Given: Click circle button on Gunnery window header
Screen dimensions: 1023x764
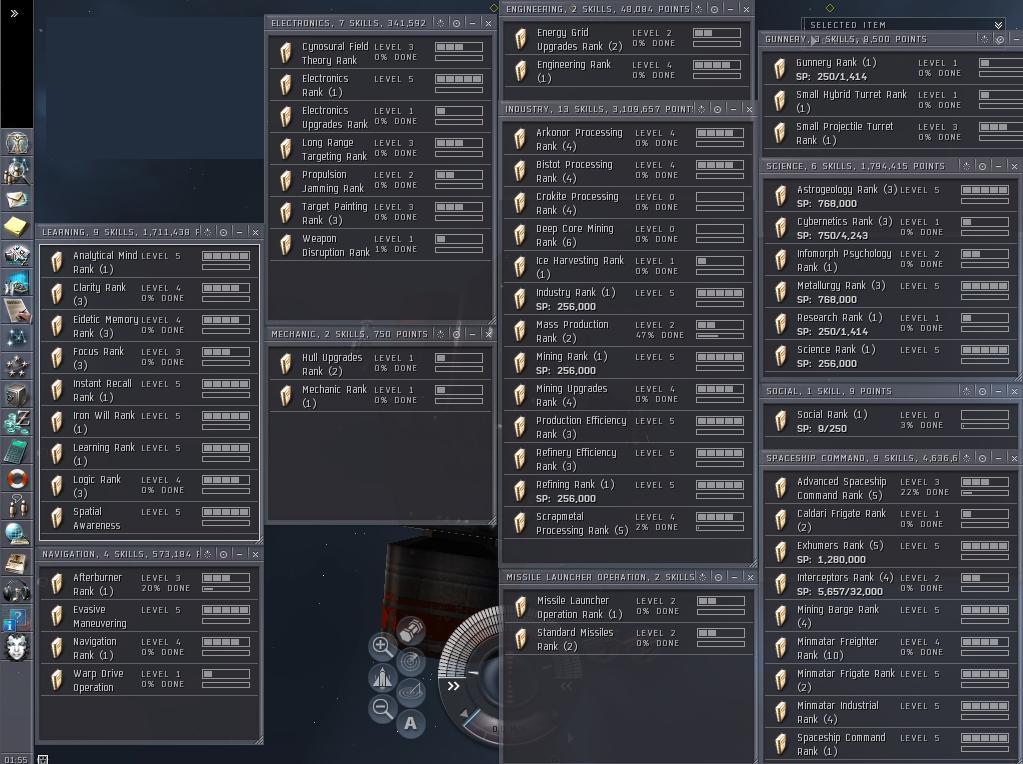Looking at the screenshot, I should 1000,39.
